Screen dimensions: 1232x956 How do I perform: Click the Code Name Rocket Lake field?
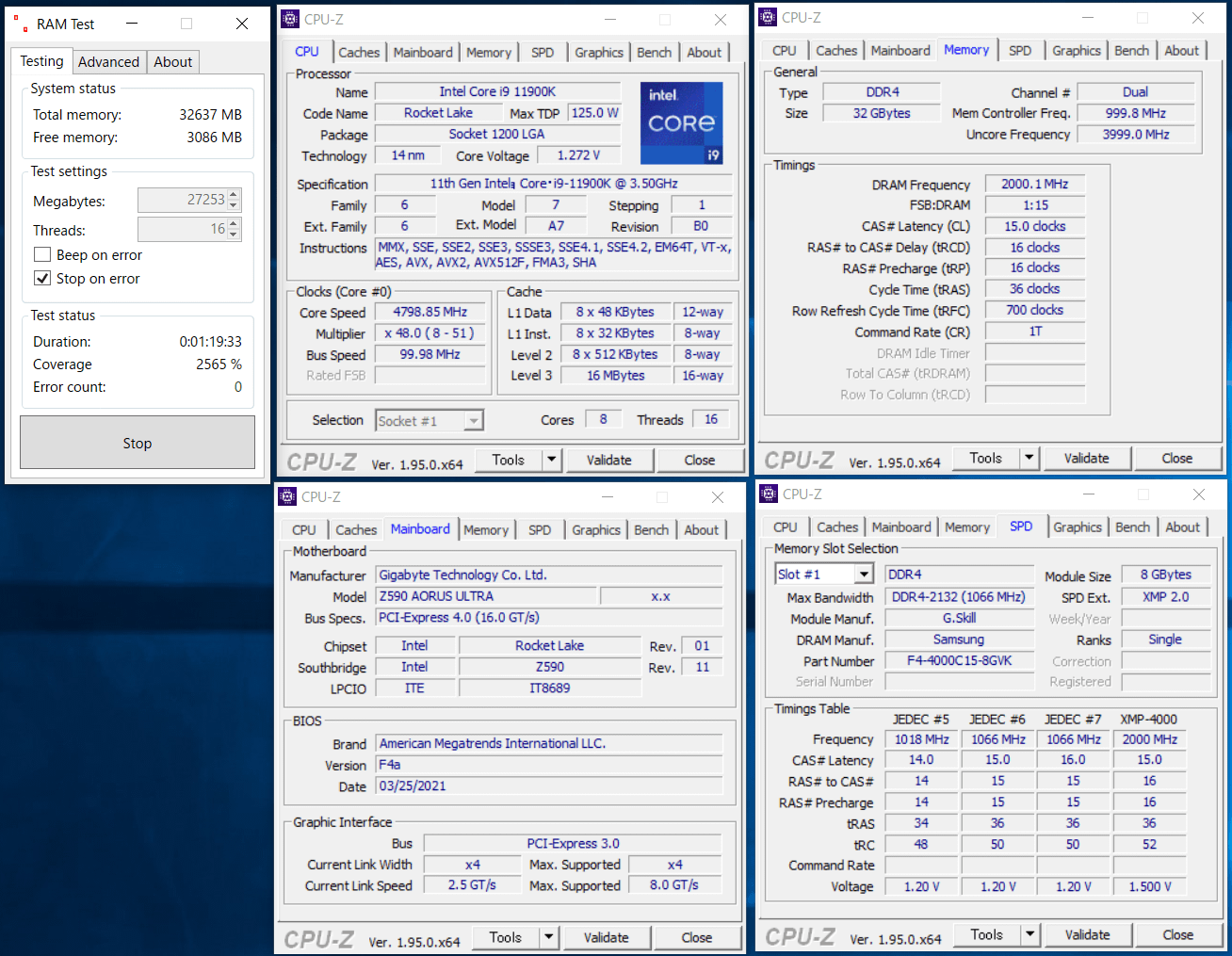(x=438, y=112)
